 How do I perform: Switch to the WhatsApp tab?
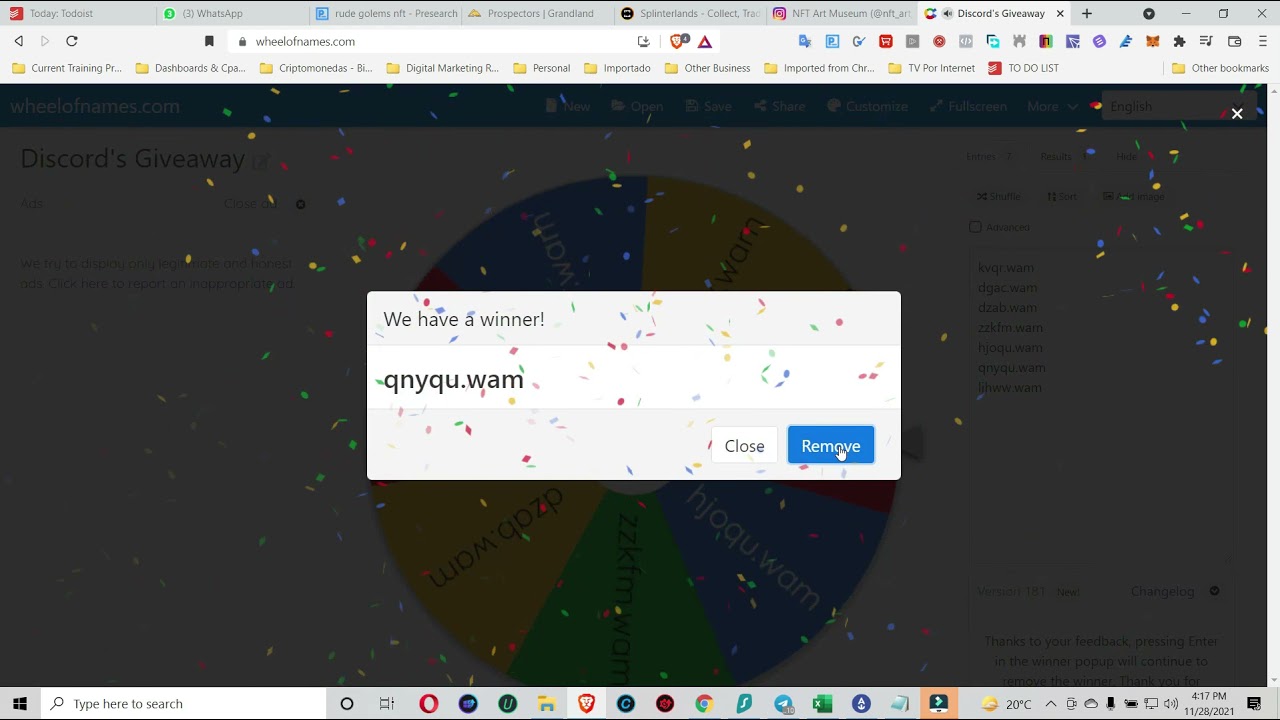click(x=230, y=14)
